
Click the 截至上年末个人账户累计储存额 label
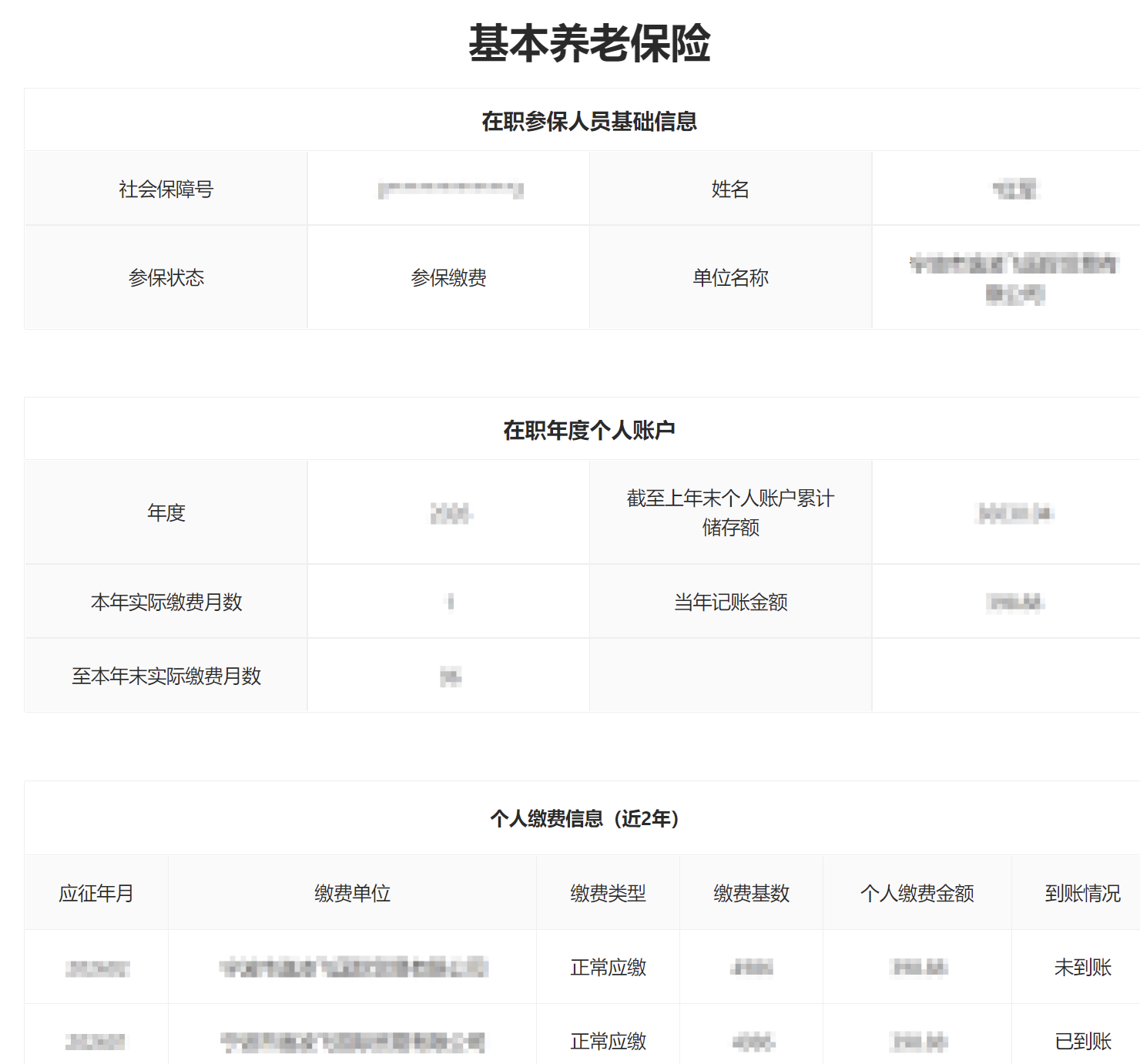pyautogui.click(x=729, y=512)
